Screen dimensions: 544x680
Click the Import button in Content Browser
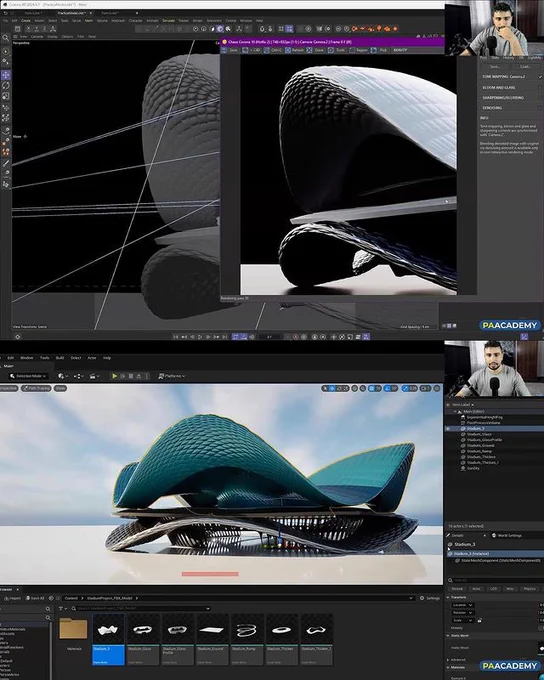[x=12, y=598]
